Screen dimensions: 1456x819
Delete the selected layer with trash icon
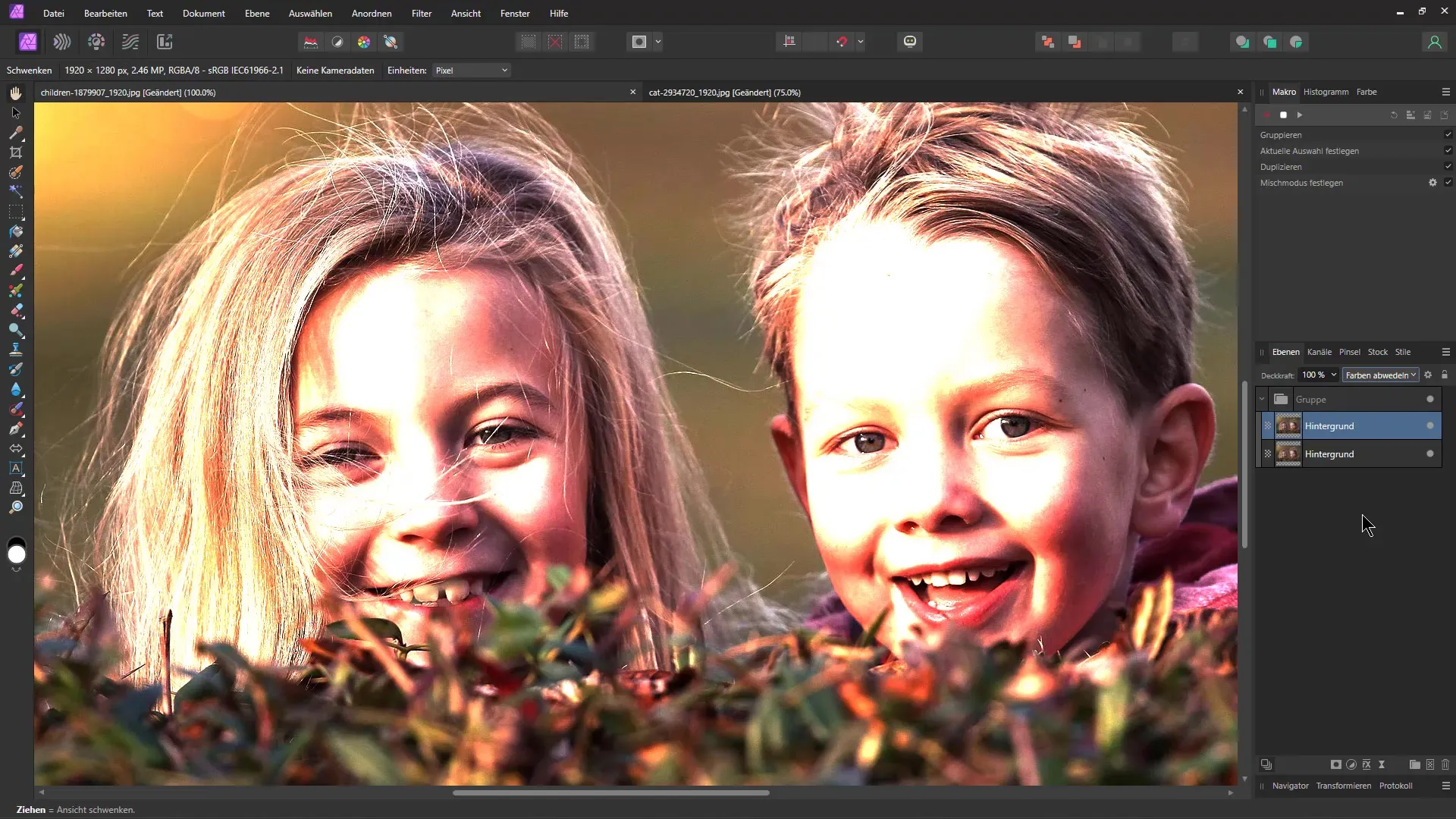tap(1445, 764)
